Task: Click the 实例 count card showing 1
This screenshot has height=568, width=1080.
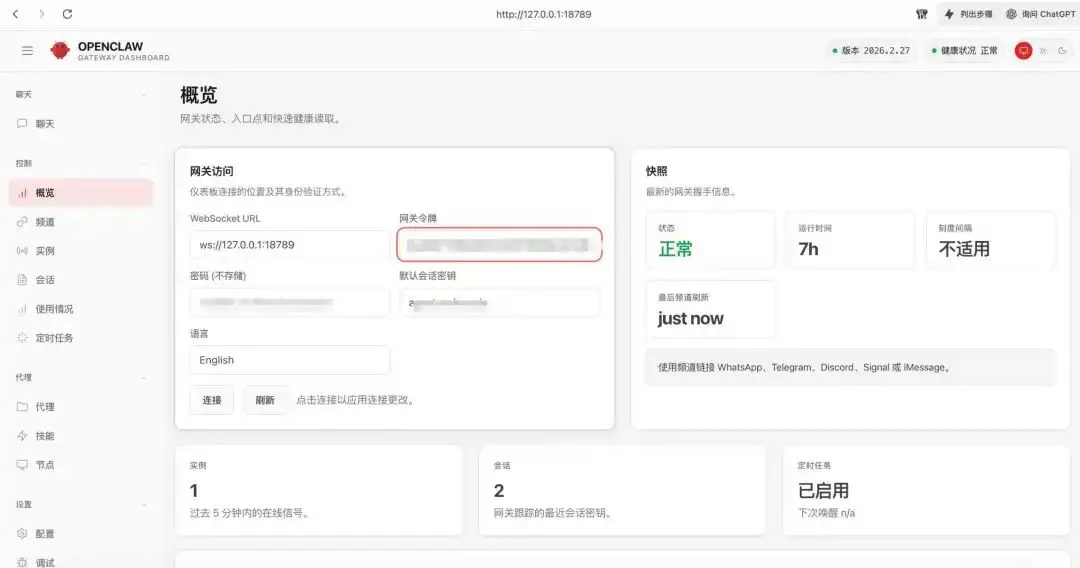Action: [319, 490]
